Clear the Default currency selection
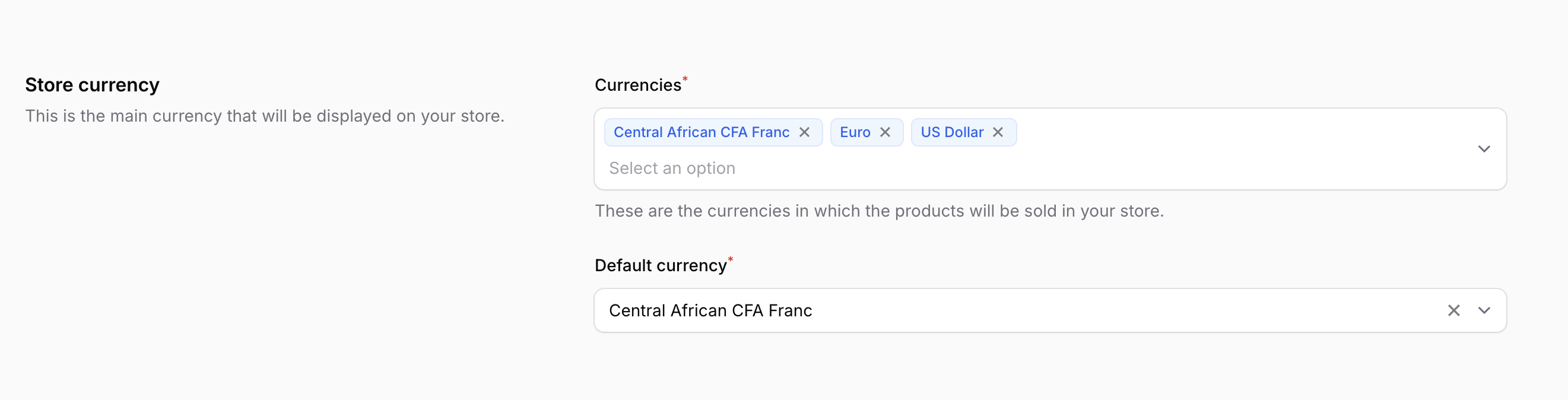Screen dimensions: 1568x400 coord(1453,310)
